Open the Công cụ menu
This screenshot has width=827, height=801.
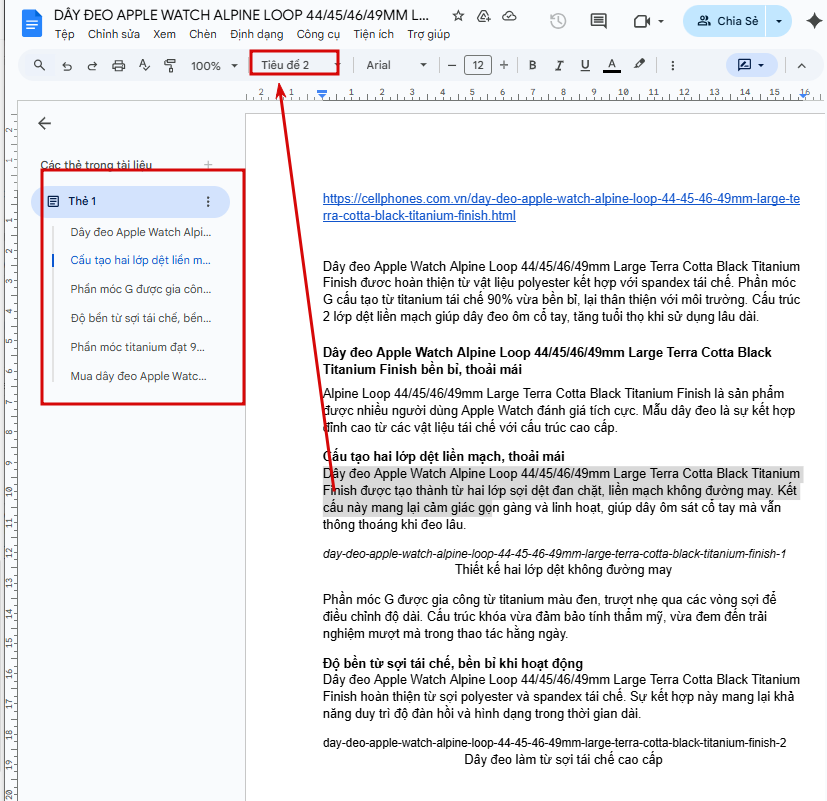pos(318,34)
